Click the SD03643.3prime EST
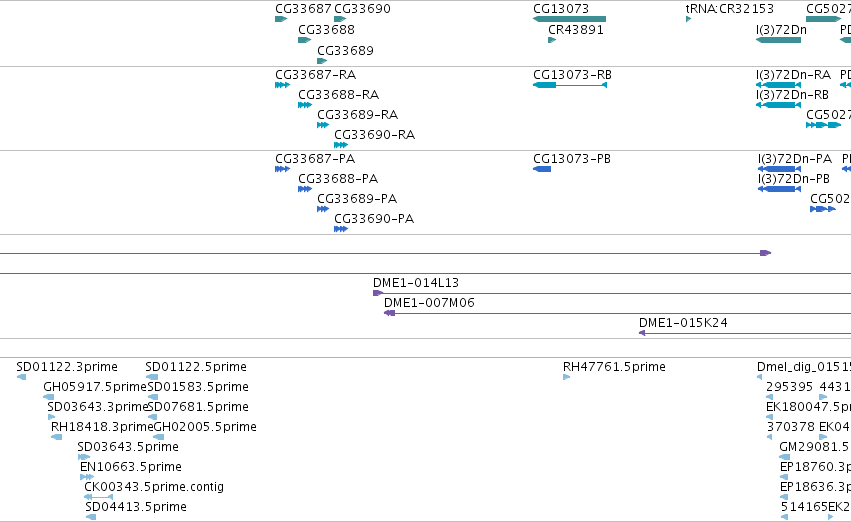The image size is (851, 522). tap(51, 417)
